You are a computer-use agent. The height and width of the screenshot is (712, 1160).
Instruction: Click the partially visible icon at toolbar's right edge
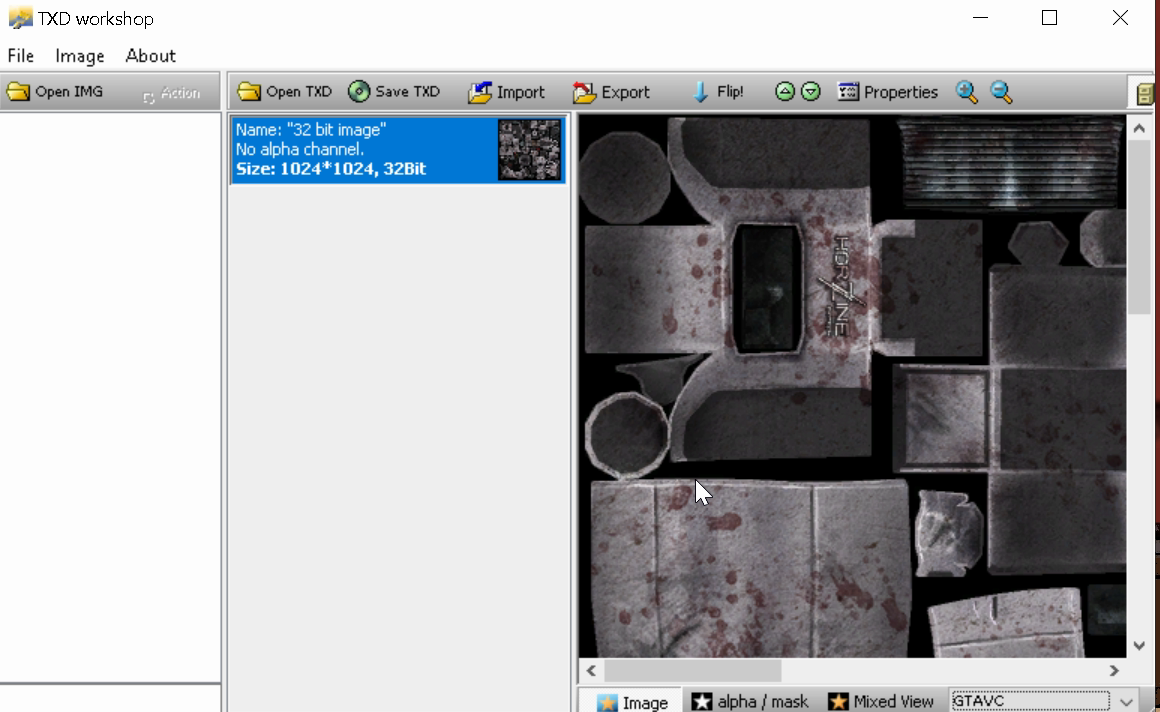[x=1144, y=93]
